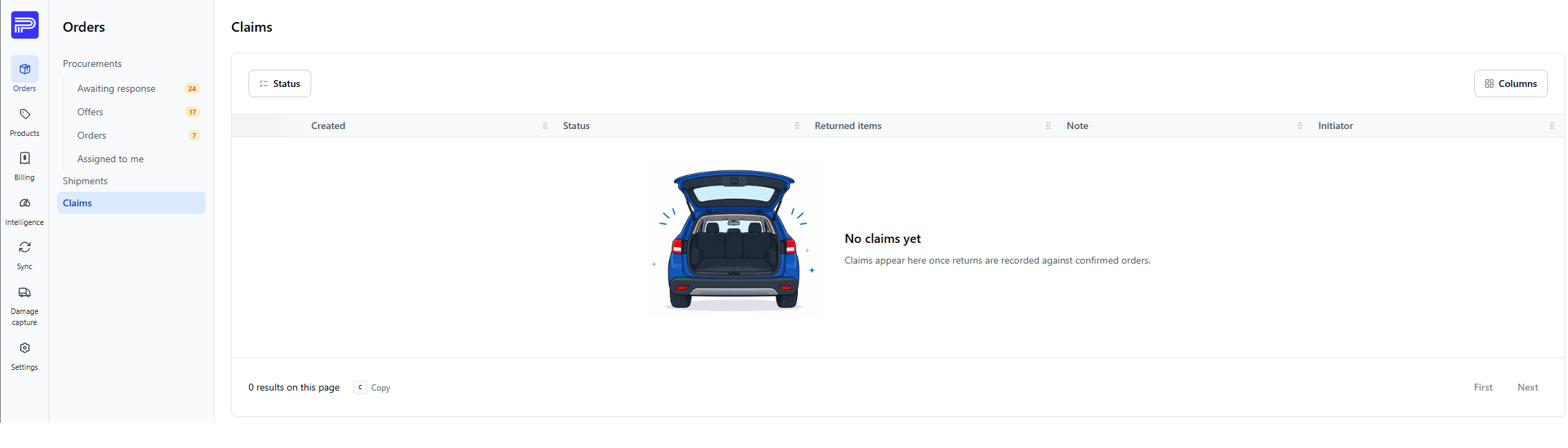Image resolution: width=1568 pixels, height=448 pixels.
Task: Click the app logo icon
Action: tap(24, 25)
